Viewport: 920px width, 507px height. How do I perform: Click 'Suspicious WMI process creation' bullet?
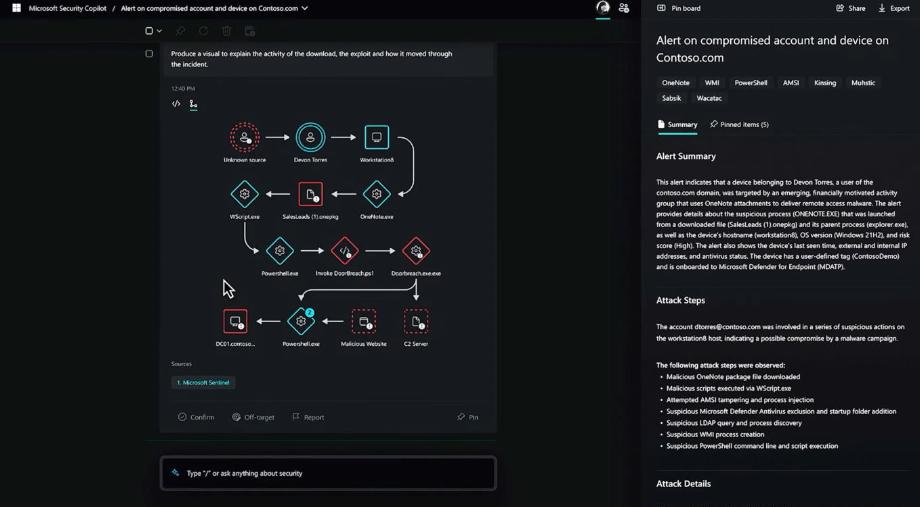pyautogui.click(x=715, y=434)
